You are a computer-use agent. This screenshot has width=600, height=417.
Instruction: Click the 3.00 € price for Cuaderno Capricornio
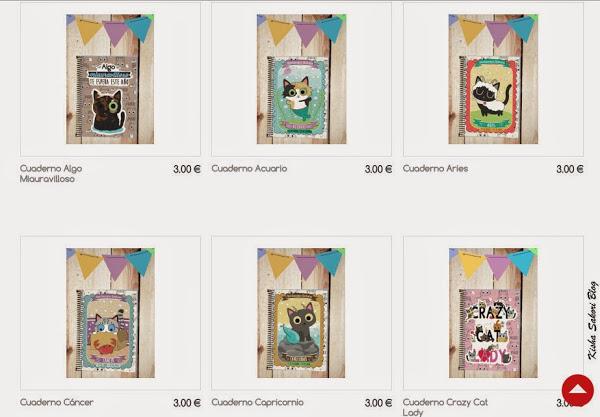378,403
